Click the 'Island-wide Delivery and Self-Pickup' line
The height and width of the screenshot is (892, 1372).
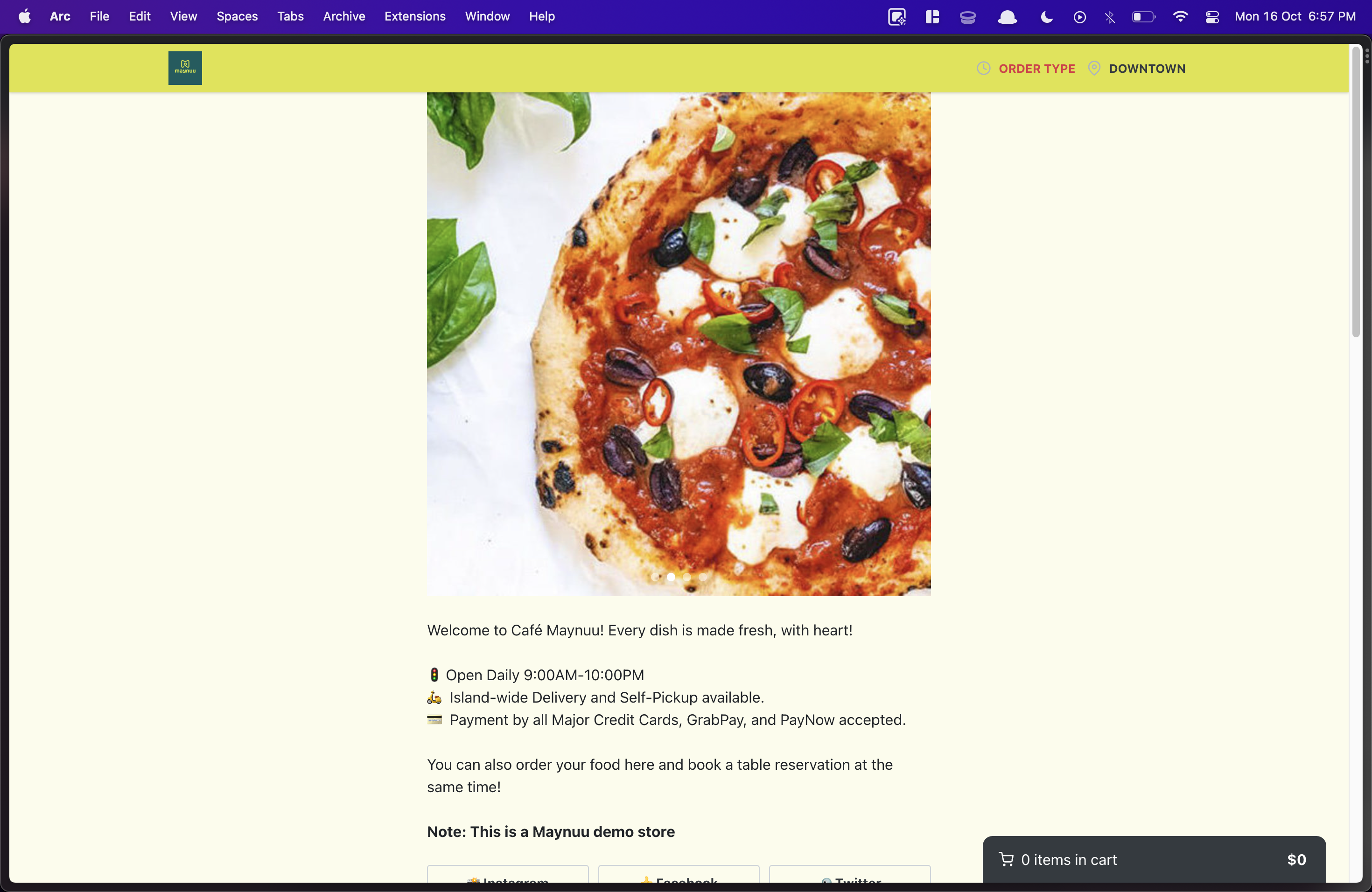coord(607,697)
